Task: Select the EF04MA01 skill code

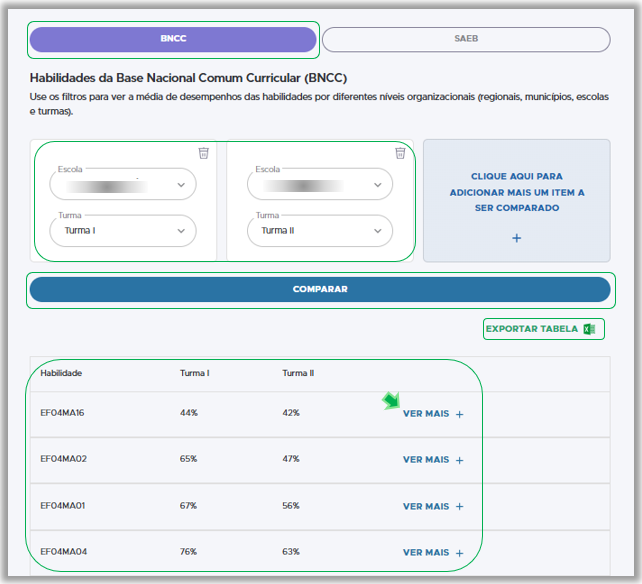Action: 63,506
